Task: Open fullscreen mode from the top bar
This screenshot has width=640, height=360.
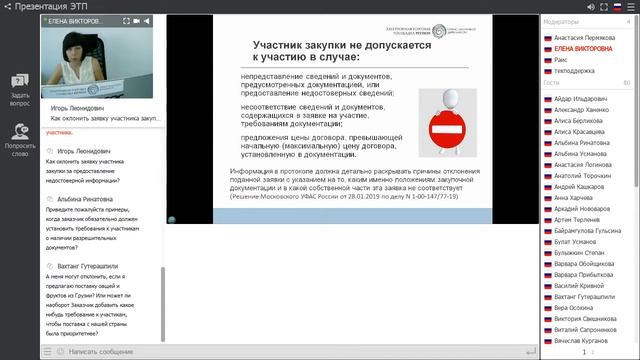Action: 604,7
